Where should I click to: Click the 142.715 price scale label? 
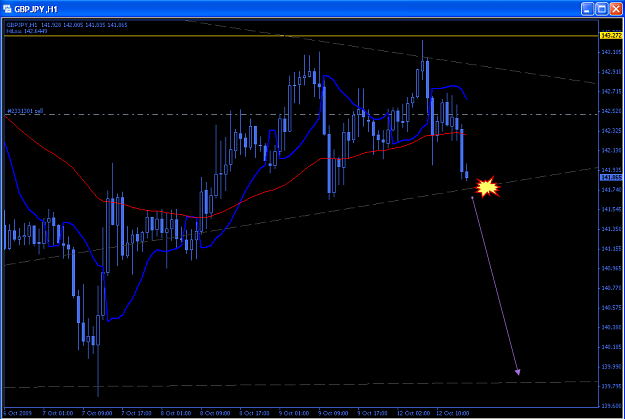pos(611,91)
